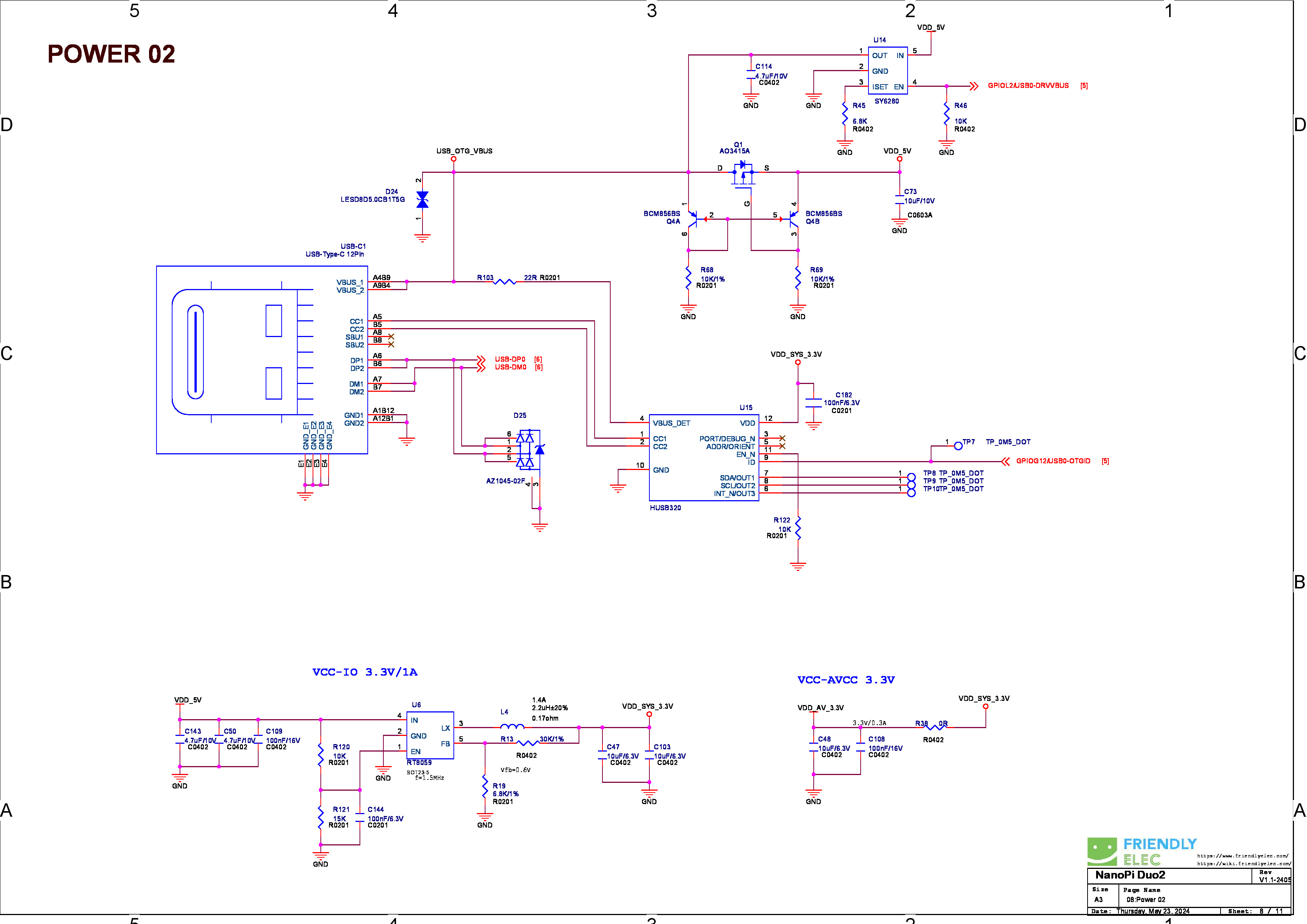Select the USB-C1 Type-C connector symbol
The width and height of the screenshot is (1307, 924).
[x=262, y=360]
